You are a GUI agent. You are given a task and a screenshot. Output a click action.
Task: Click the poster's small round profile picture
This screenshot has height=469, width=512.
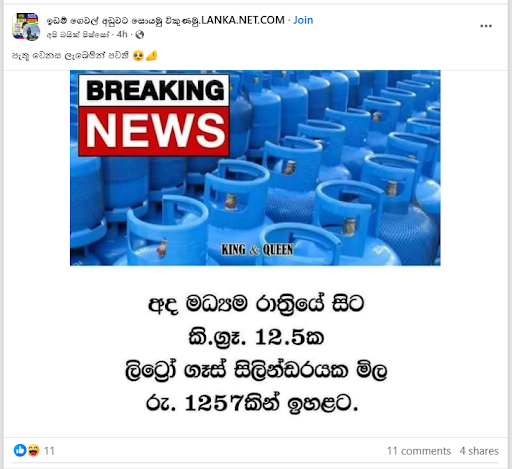32,32
